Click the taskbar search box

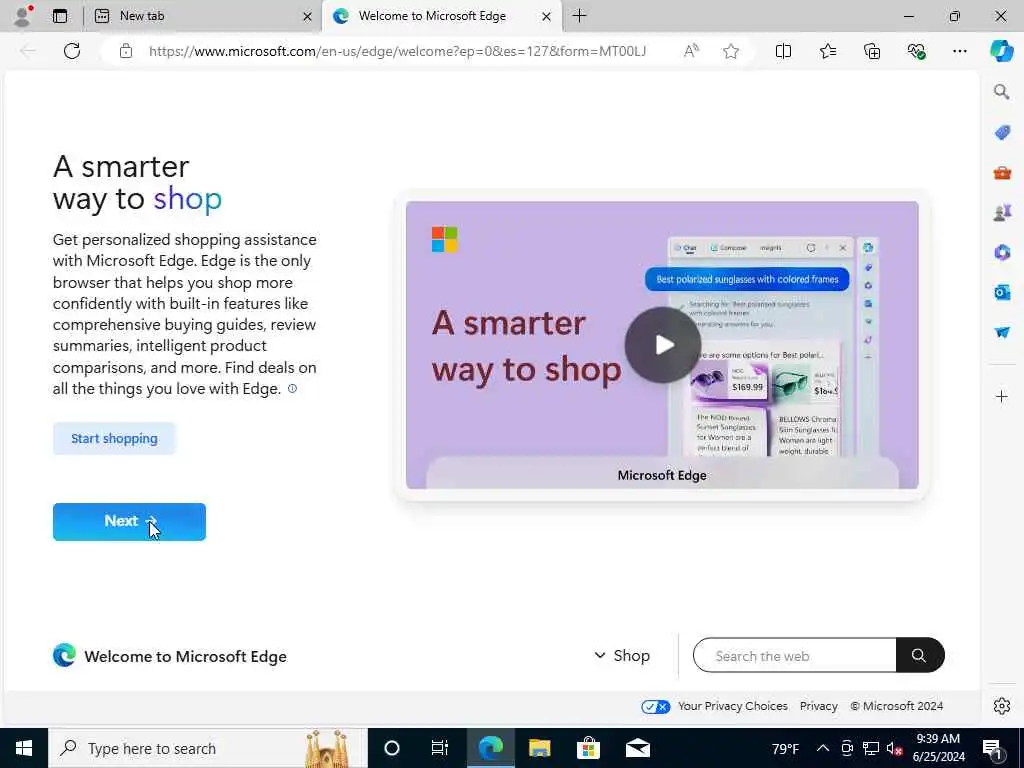pyautogui.click(x=208, y=748)
